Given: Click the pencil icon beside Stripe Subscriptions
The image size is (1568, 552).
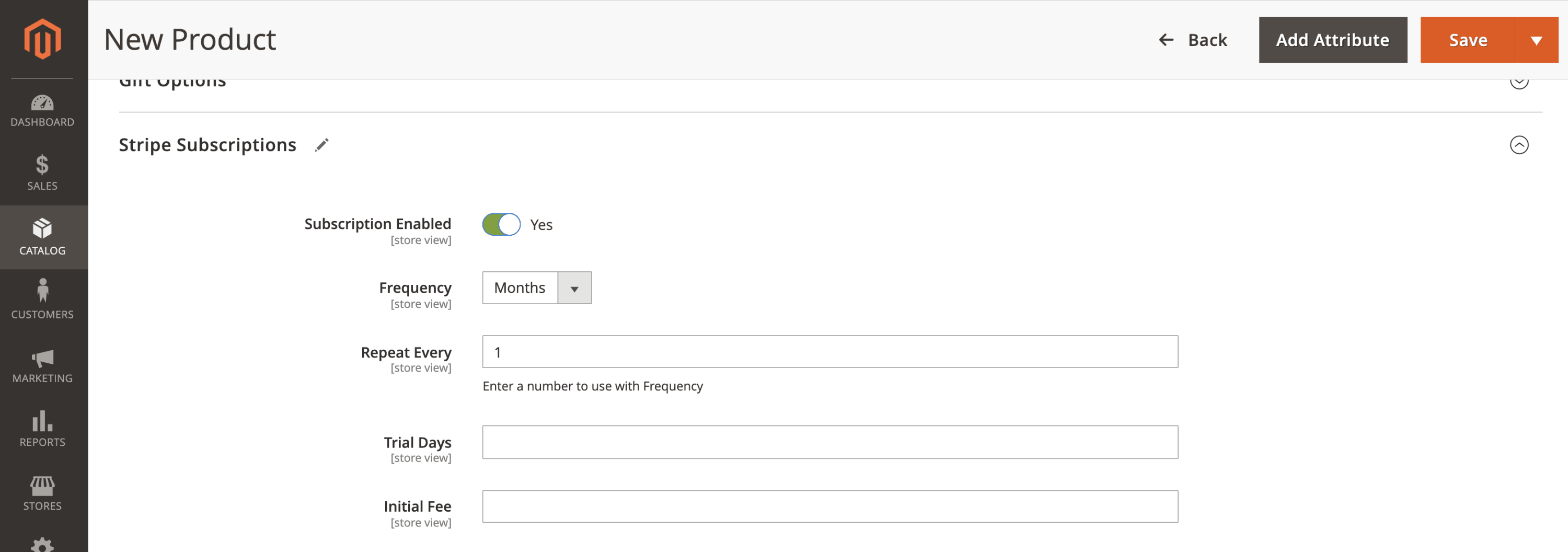Looking at the screenshot, I should 321,145.
